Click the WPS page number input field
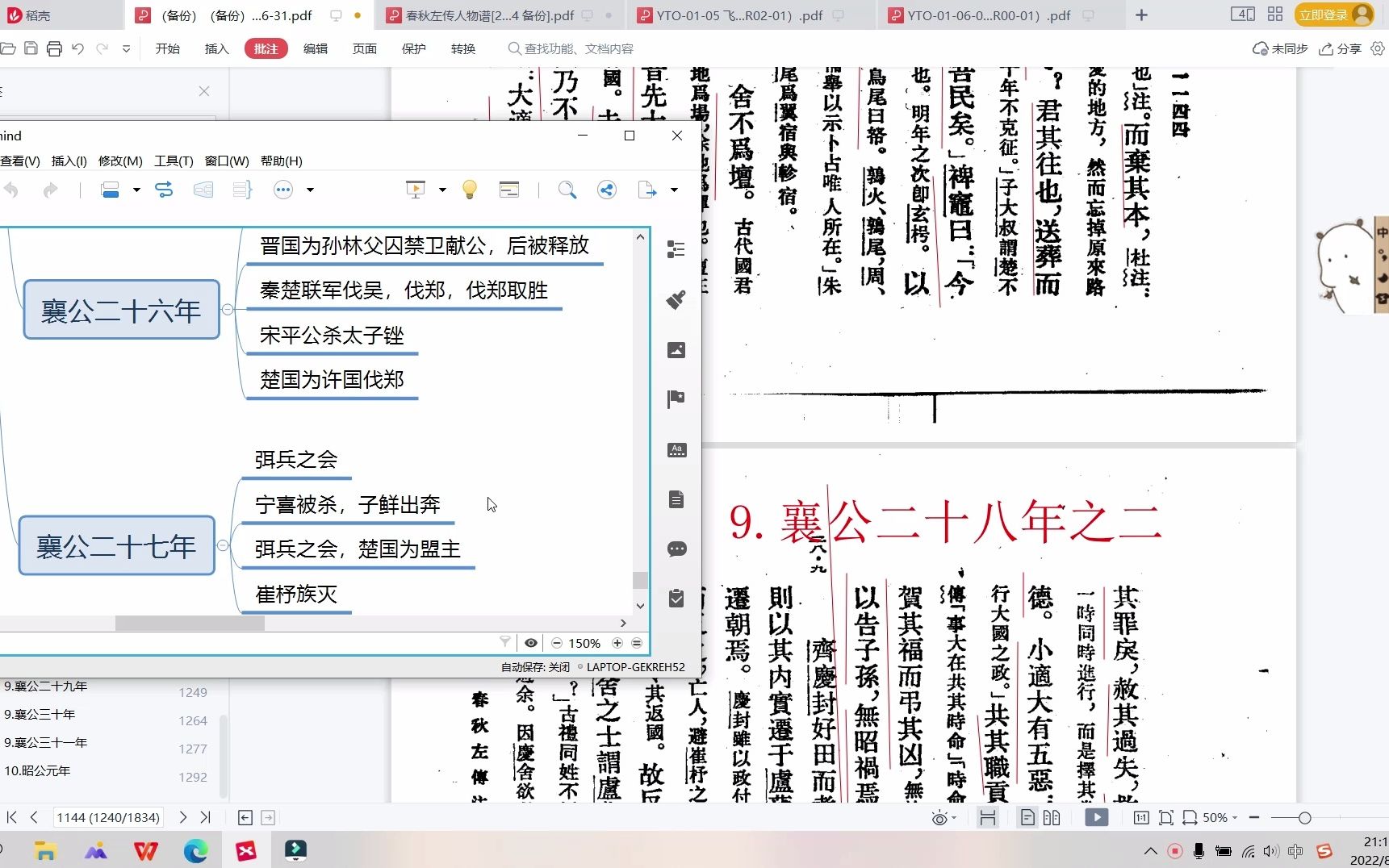This screenshot has width=1389, height=868. coord(107,817)
